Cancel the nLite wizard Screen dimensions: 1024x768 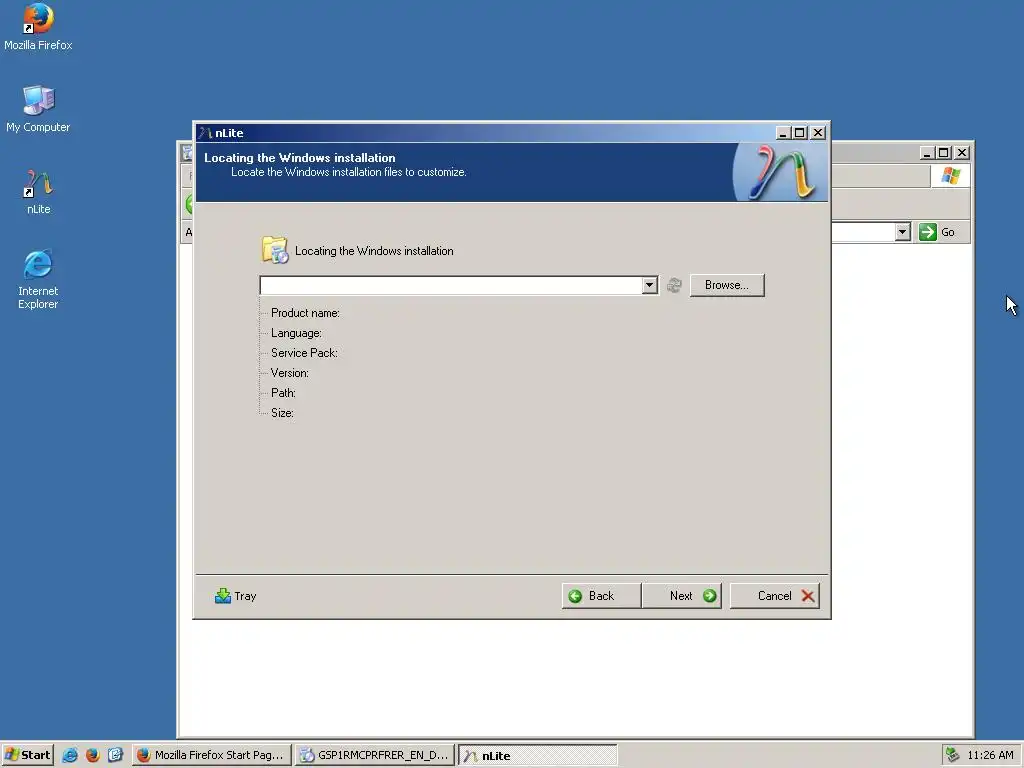point(775,596)
